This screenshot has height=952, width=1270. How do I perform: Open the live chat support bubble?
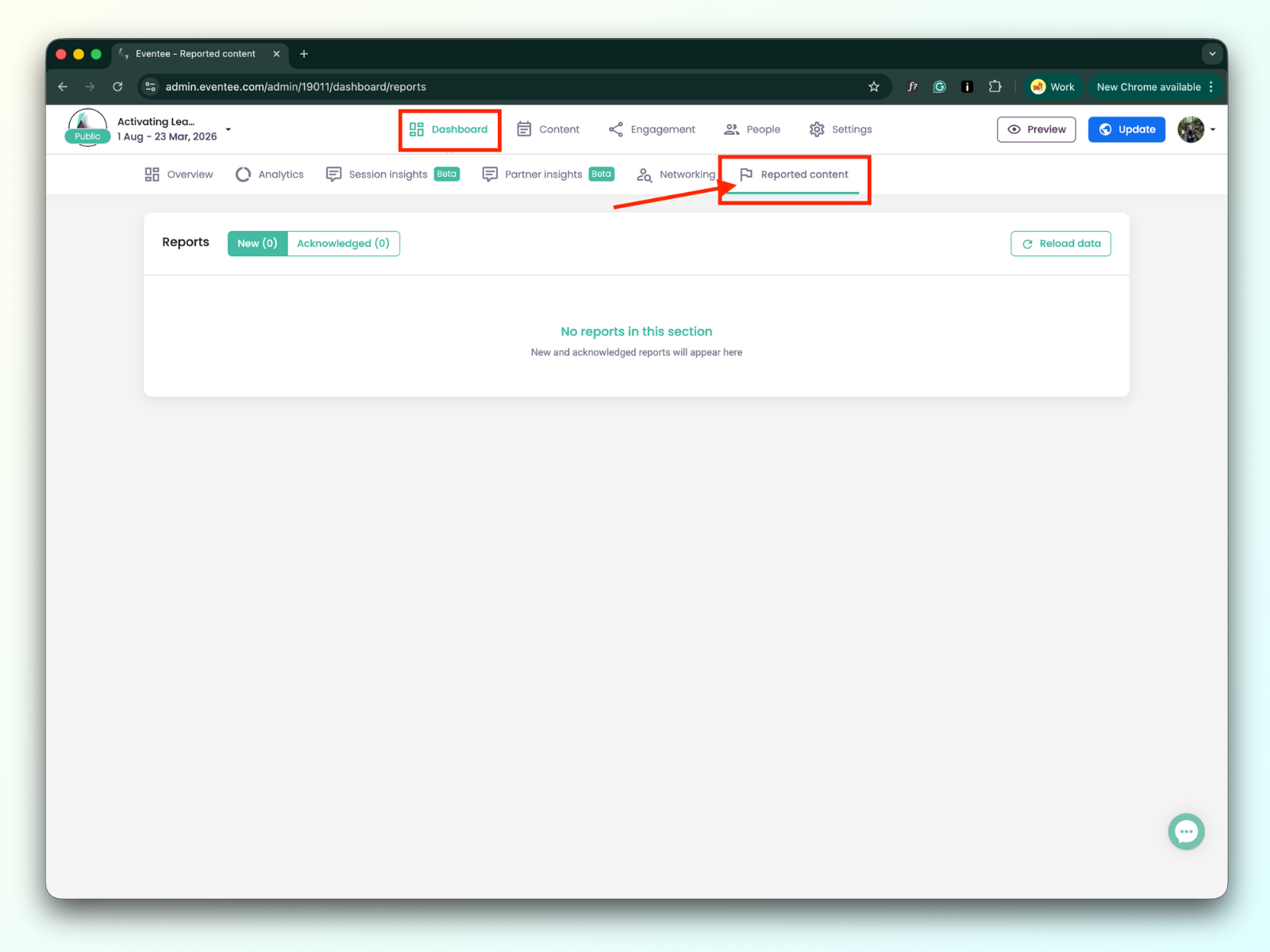1186,831
